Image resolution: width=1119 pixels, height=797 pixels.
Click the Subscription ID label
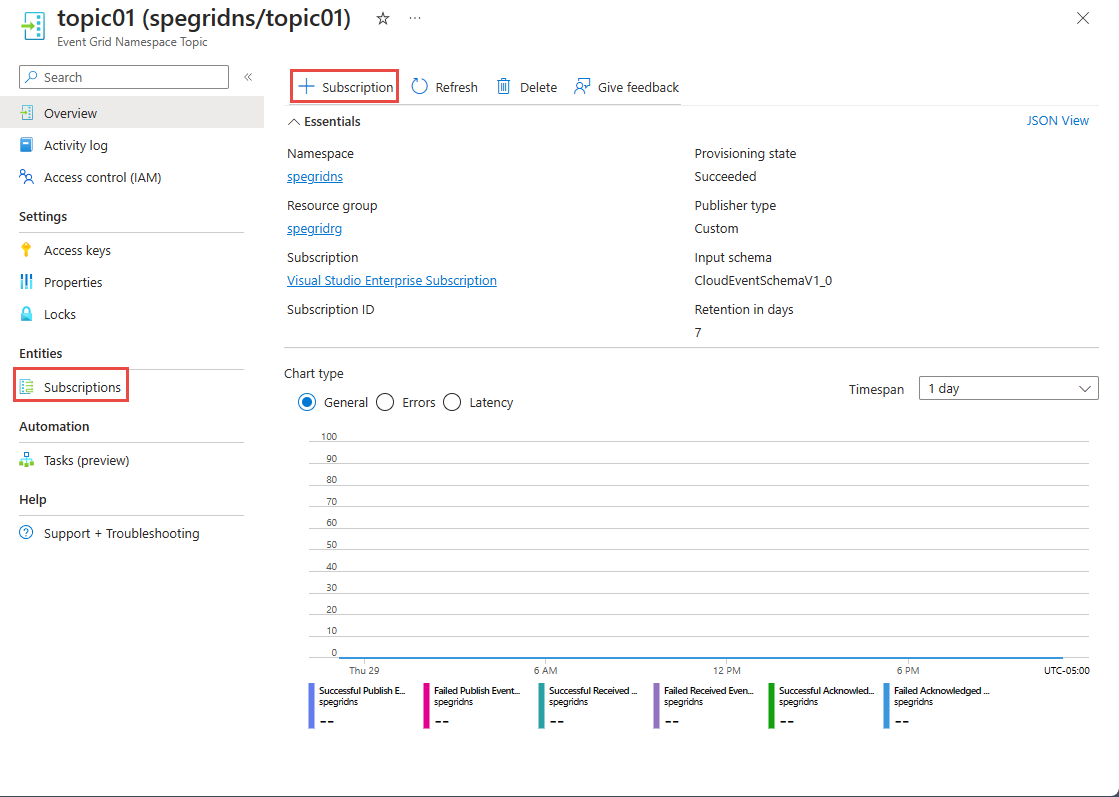click(330, 309)
